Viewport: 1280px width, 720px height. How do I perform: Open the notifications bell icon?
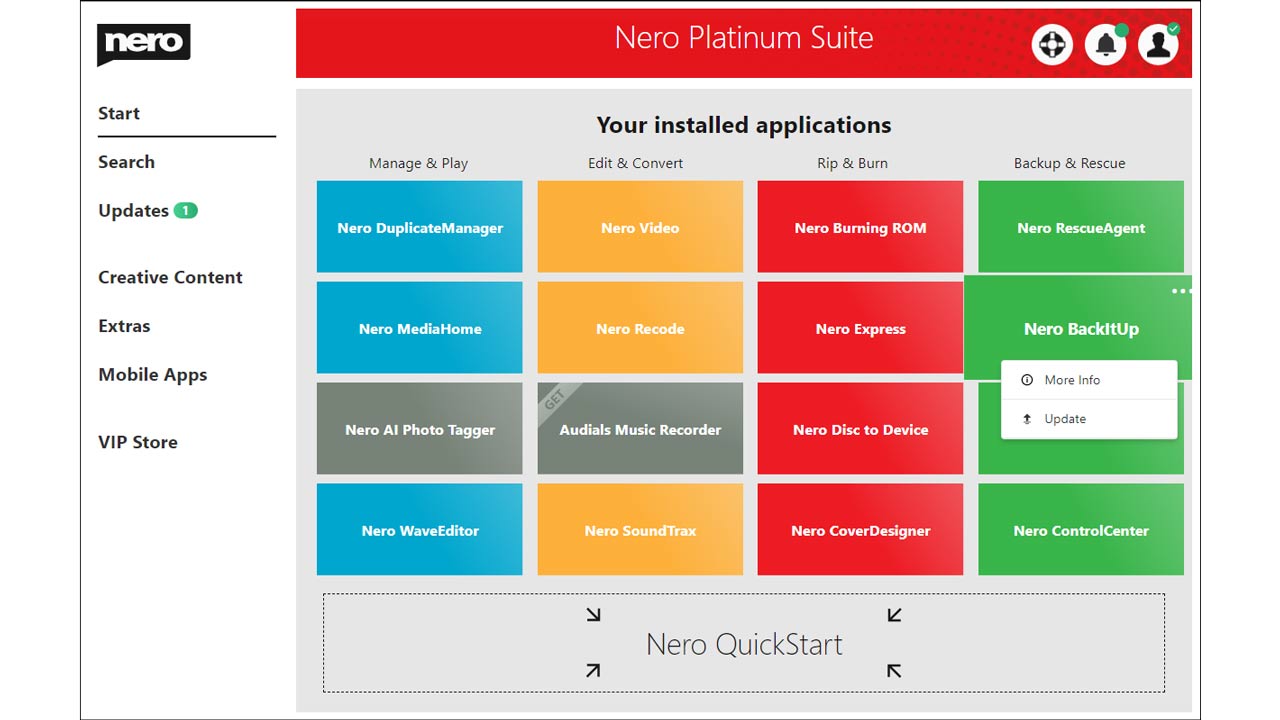[x=1105, y=45]
